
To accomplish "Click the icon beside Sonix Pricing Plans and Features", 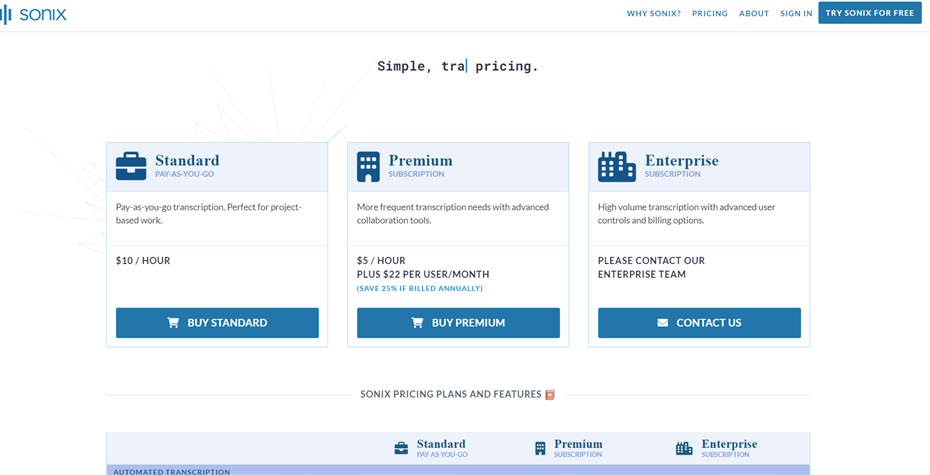I will (x=550, y=395).
